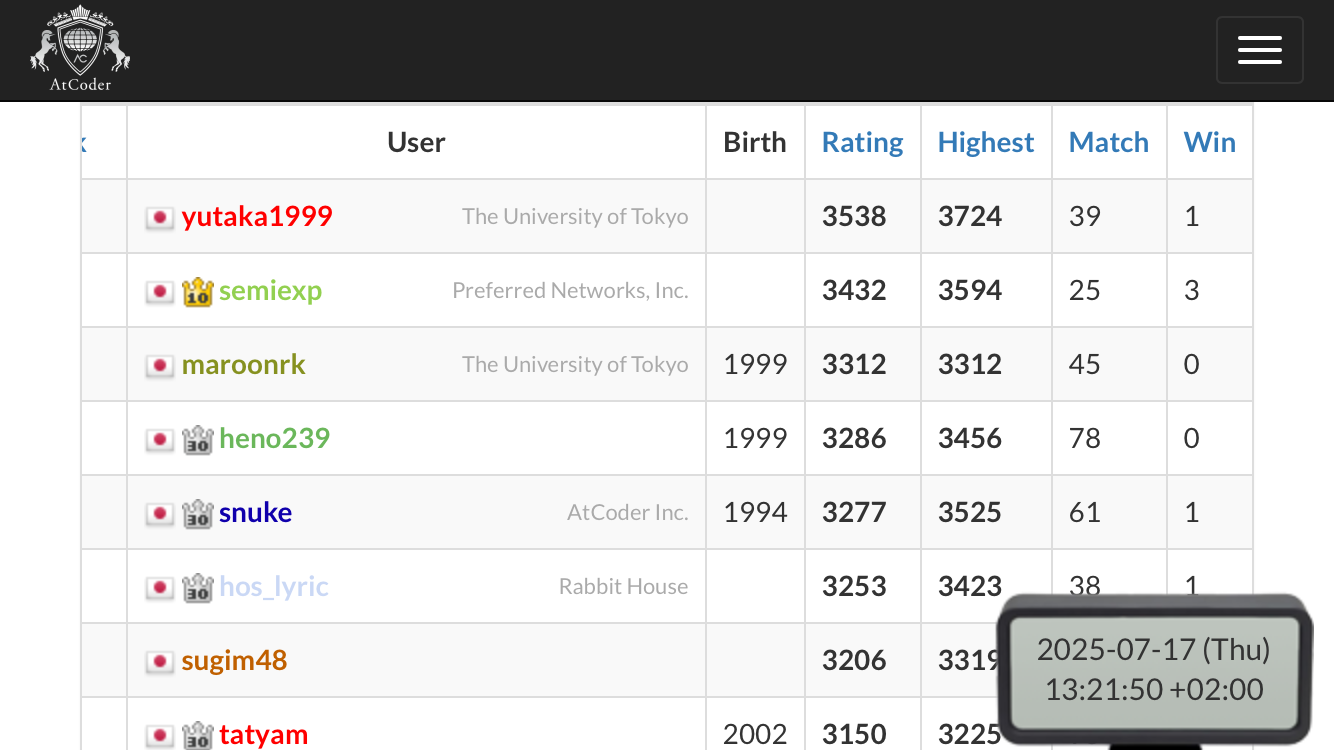Click silver crown badge beside snuke

pos(198,513)
